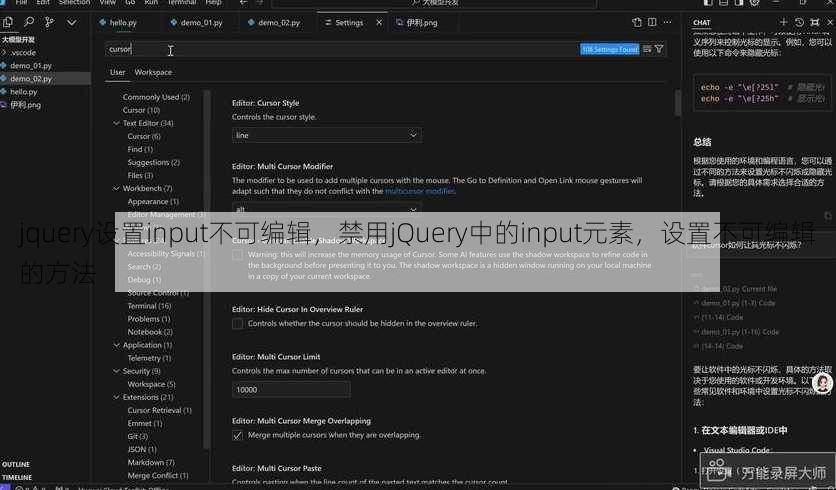This screenshot has height=490, width=836.
Task: Open editor More Actions ellipsis
Action: (x=668, y=22)
